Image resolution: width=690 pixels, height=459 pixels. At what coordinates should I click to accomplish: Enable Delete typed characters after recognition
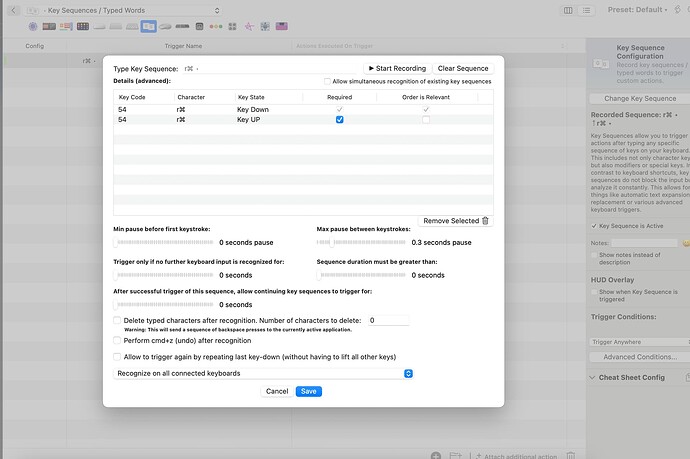tap(118, 320)
